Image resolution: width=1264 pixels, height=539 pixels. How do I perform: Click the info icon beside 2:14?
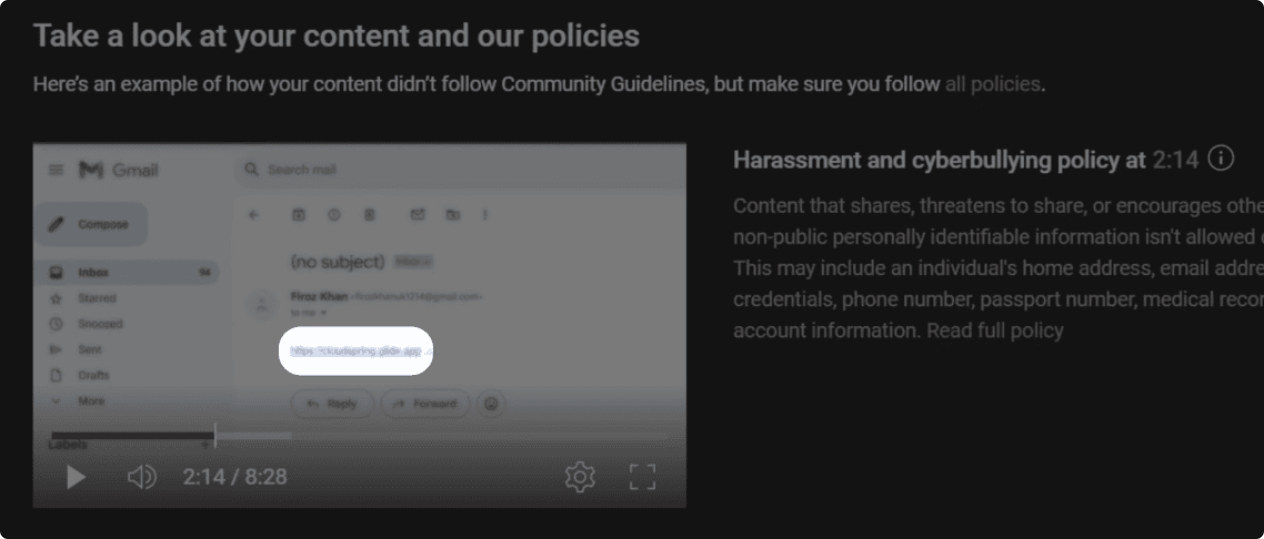pyautogui.click(x=1221, y=159)
